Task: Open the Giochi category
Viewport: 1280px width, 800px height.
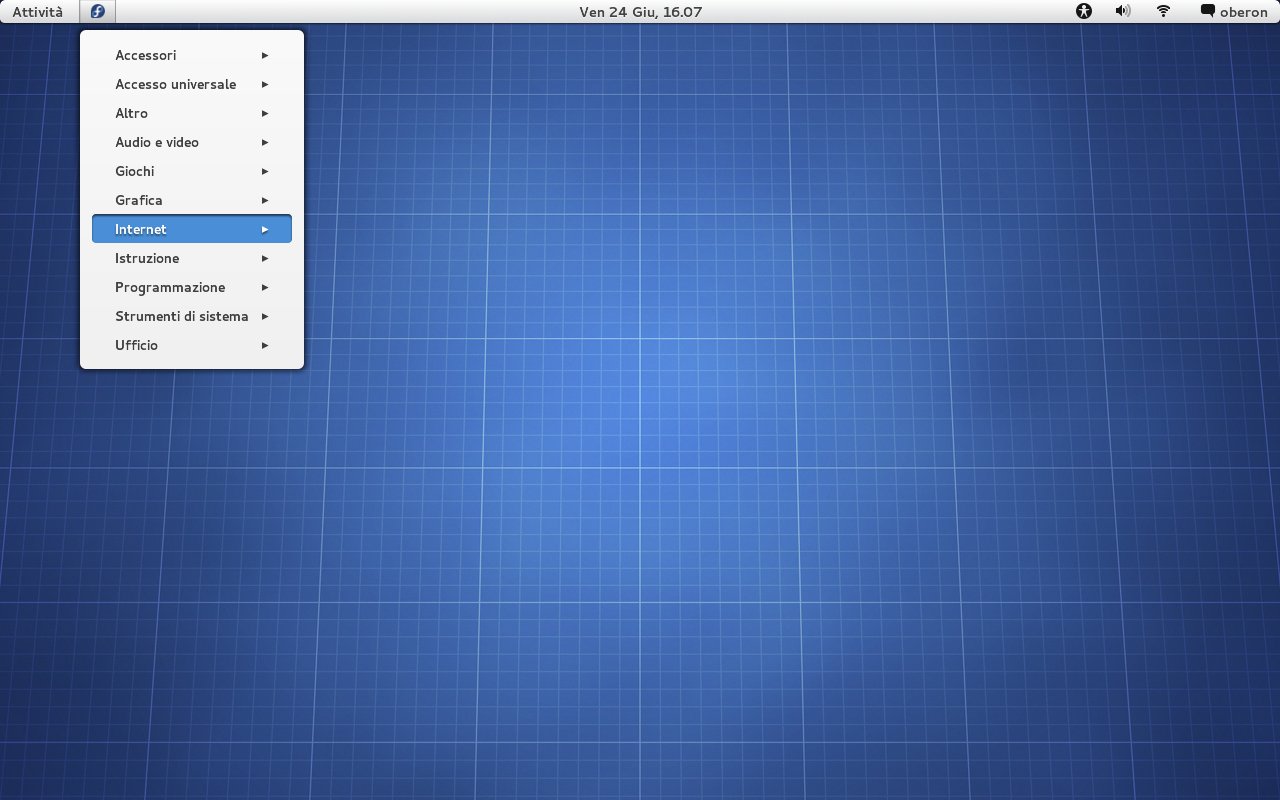Action: point(192,171)
